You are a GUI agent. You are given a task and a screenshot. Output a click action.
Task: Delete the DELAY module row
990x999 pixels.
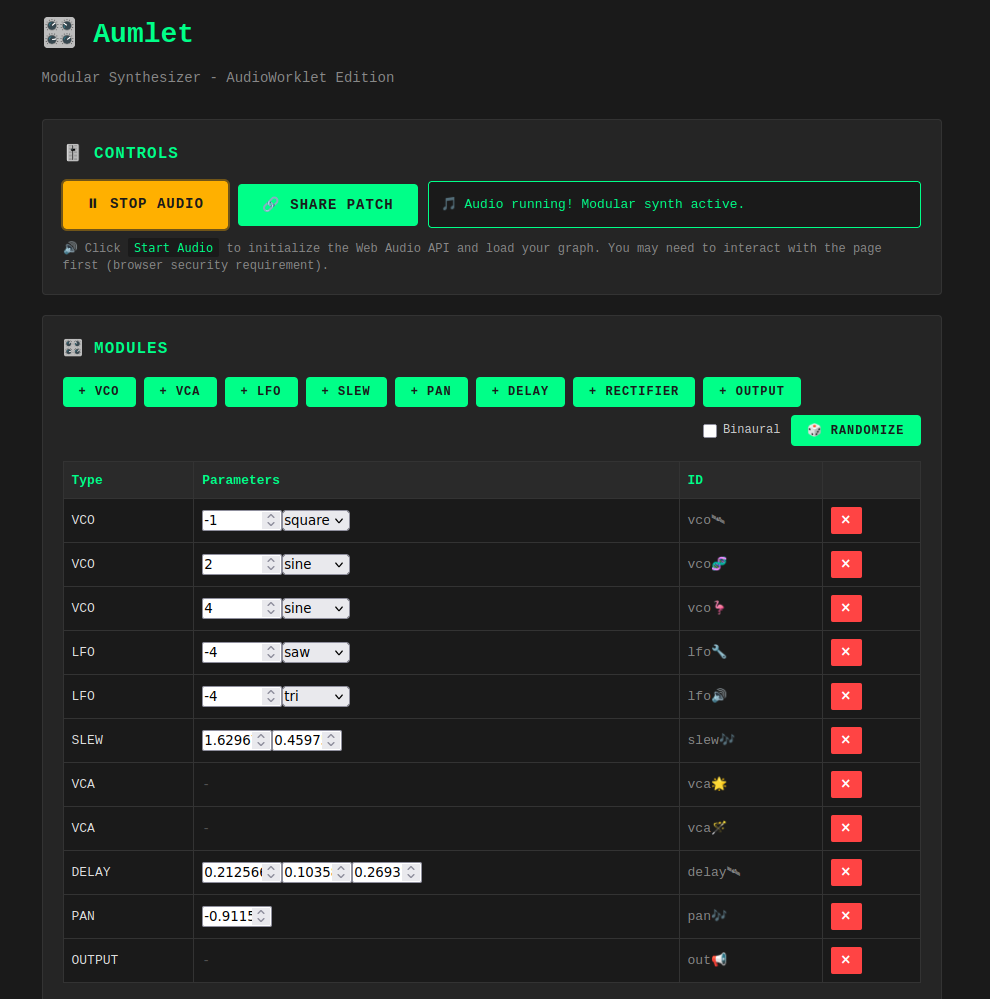click(x=845, y=872)
